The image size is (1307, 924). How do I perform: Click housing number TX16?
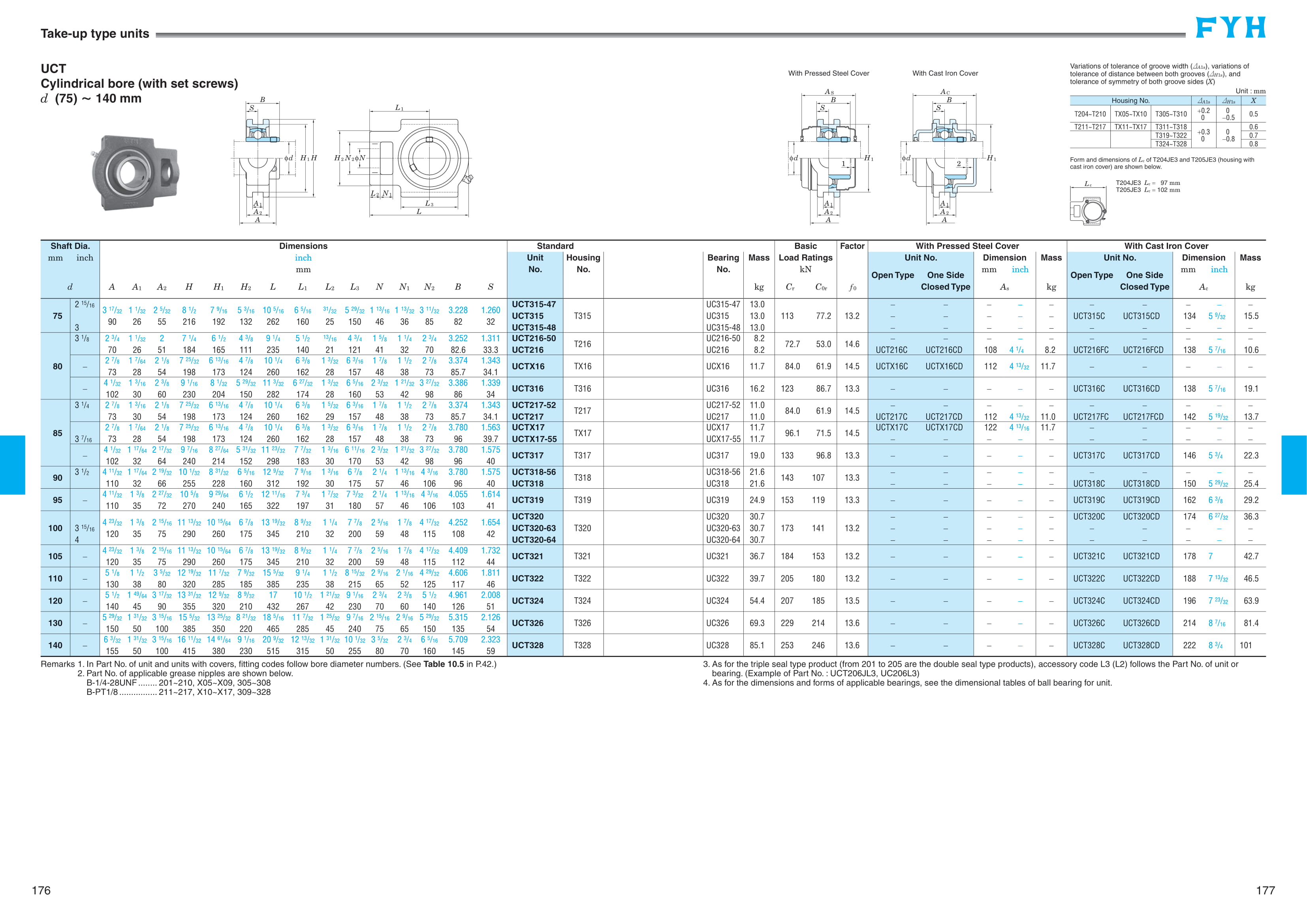click(582, 366)
